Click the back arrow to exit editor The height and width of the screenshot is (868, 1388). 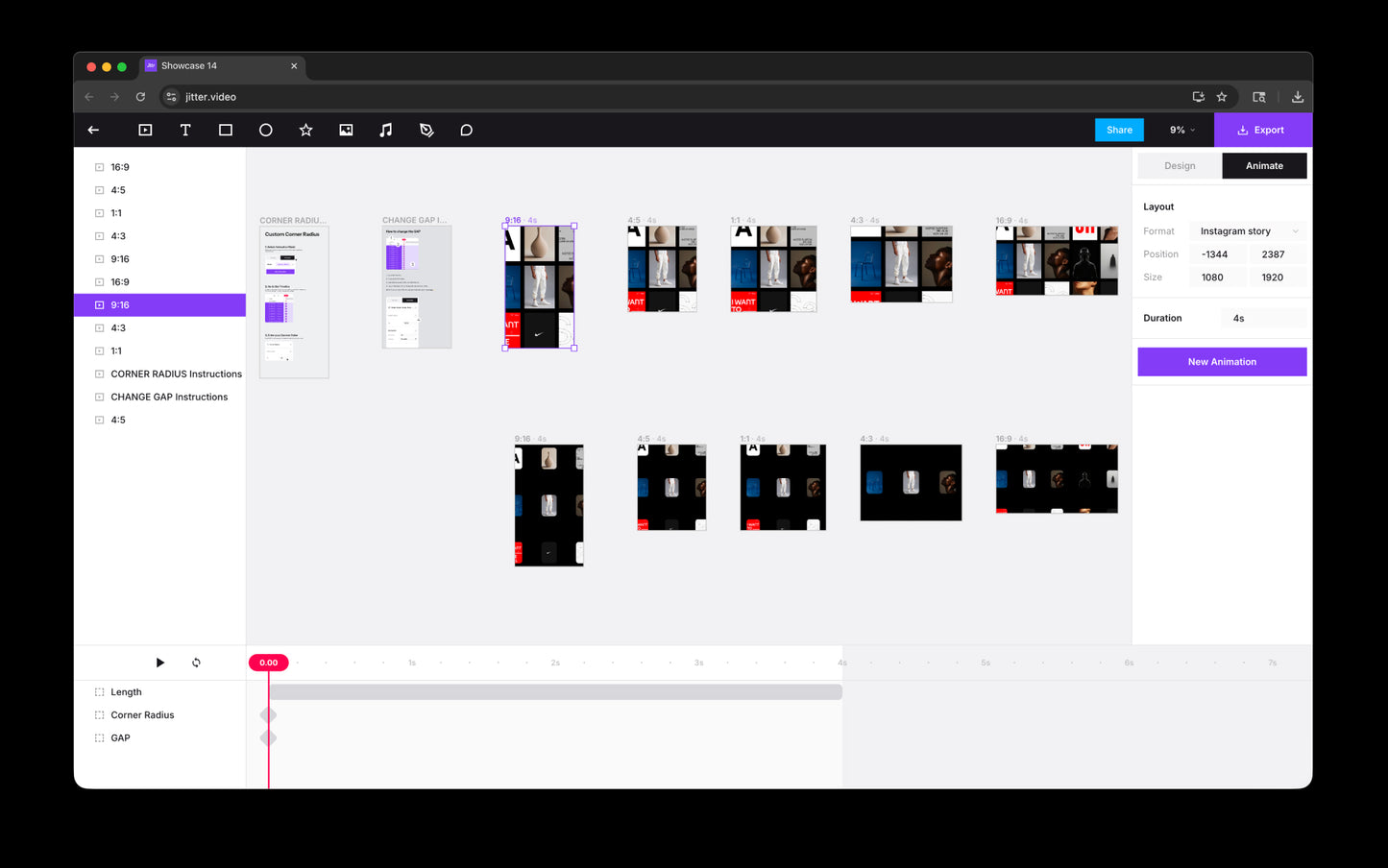pos(94,130)
